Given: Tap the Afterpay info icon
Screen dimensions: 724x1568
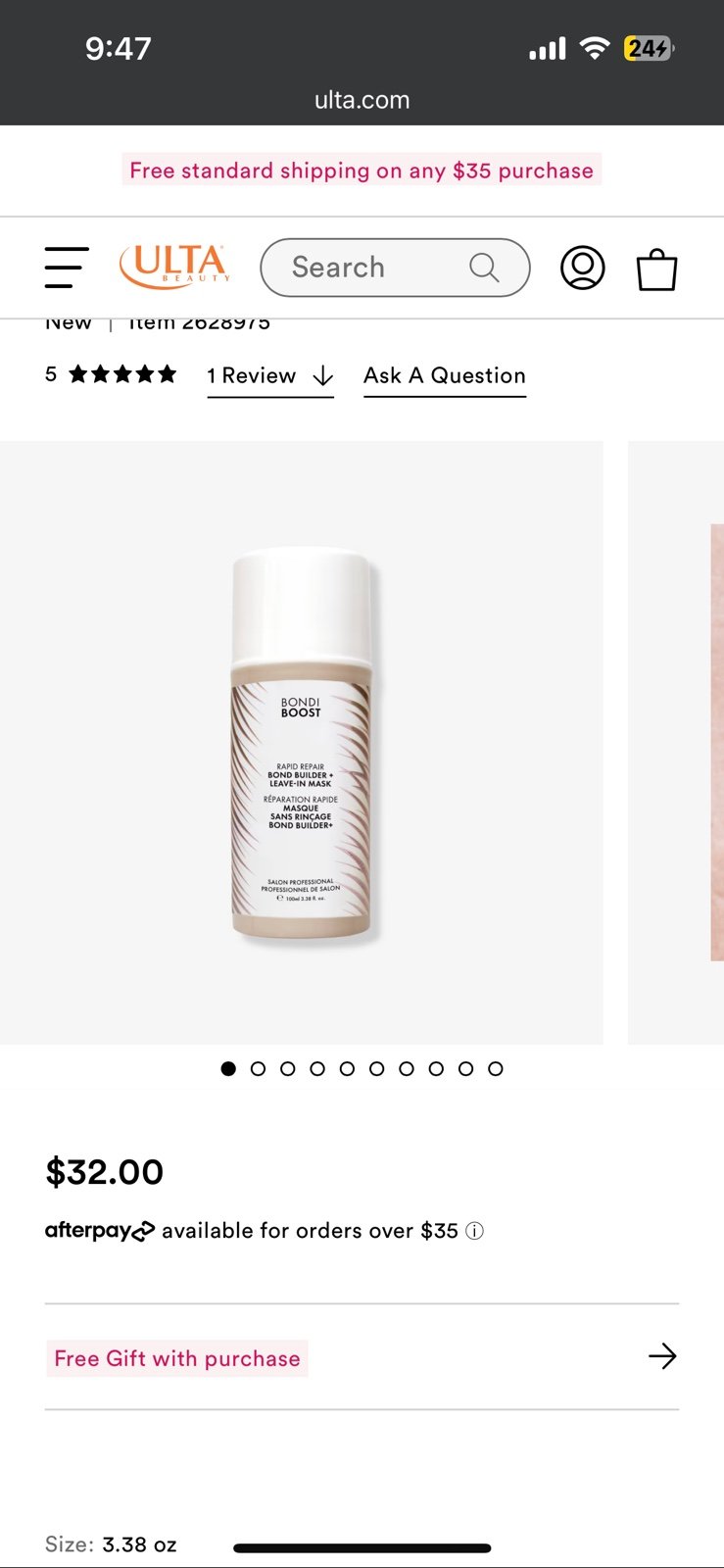Looking at the screenshot, I should (474, 1231).
